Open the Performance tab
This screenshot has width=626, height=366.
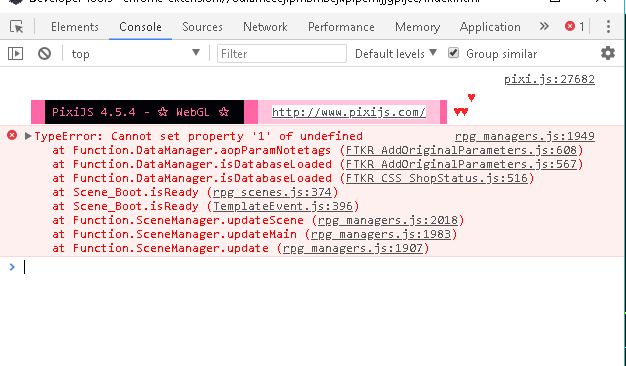[x=341, y=27]
